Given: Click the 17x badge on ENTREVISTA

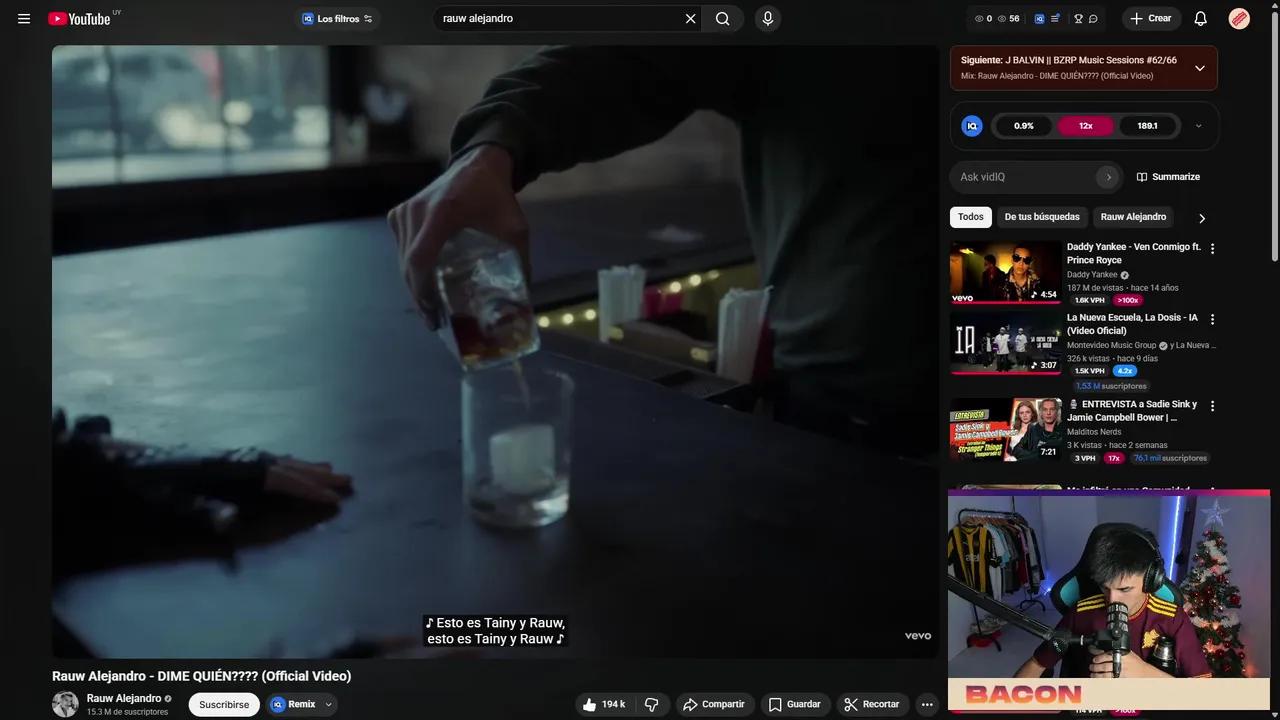Looking at the screenshot, I should [x=1114, y=458].
